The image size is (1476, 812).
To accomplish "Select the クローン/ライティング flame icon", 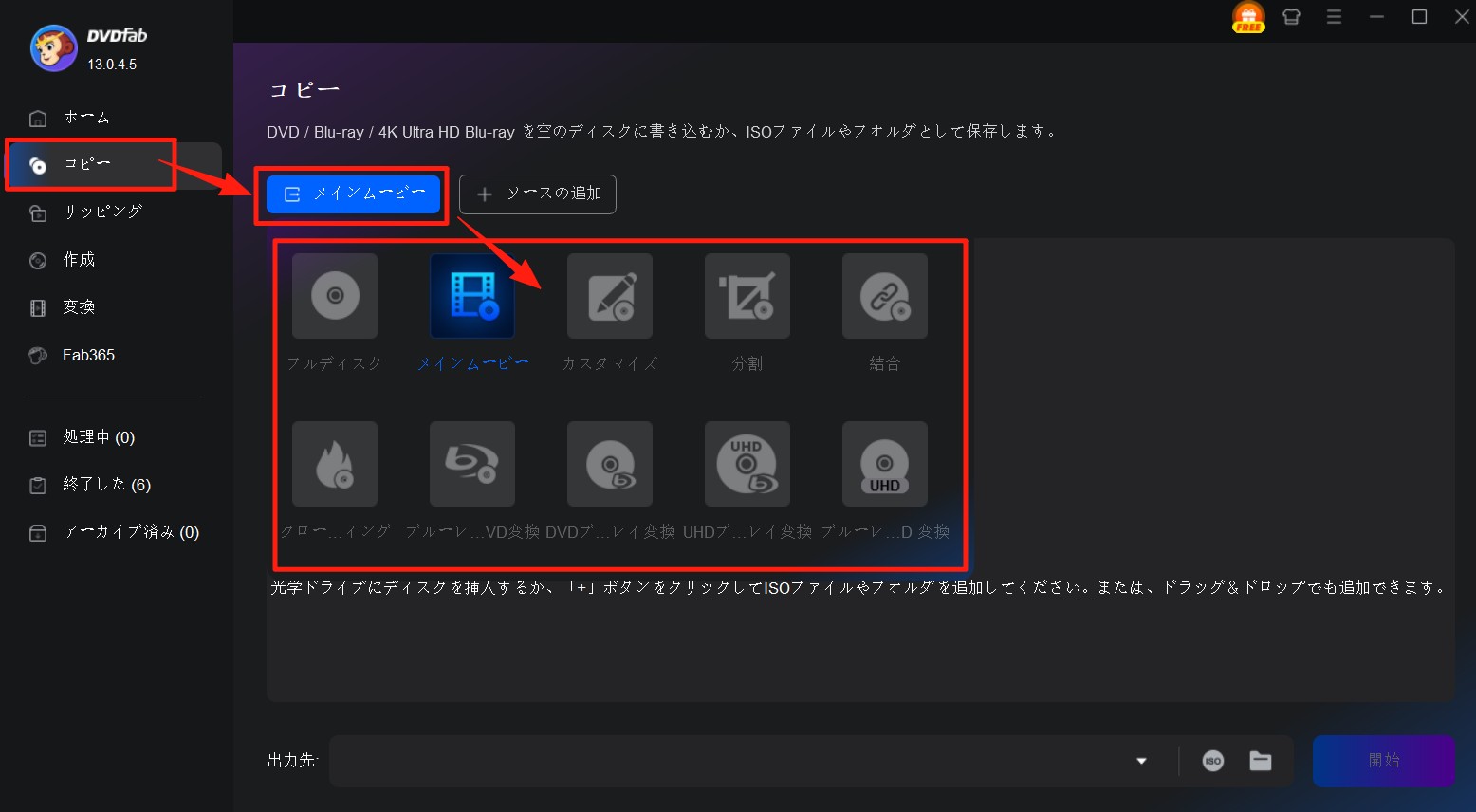I will coord(335,464).
